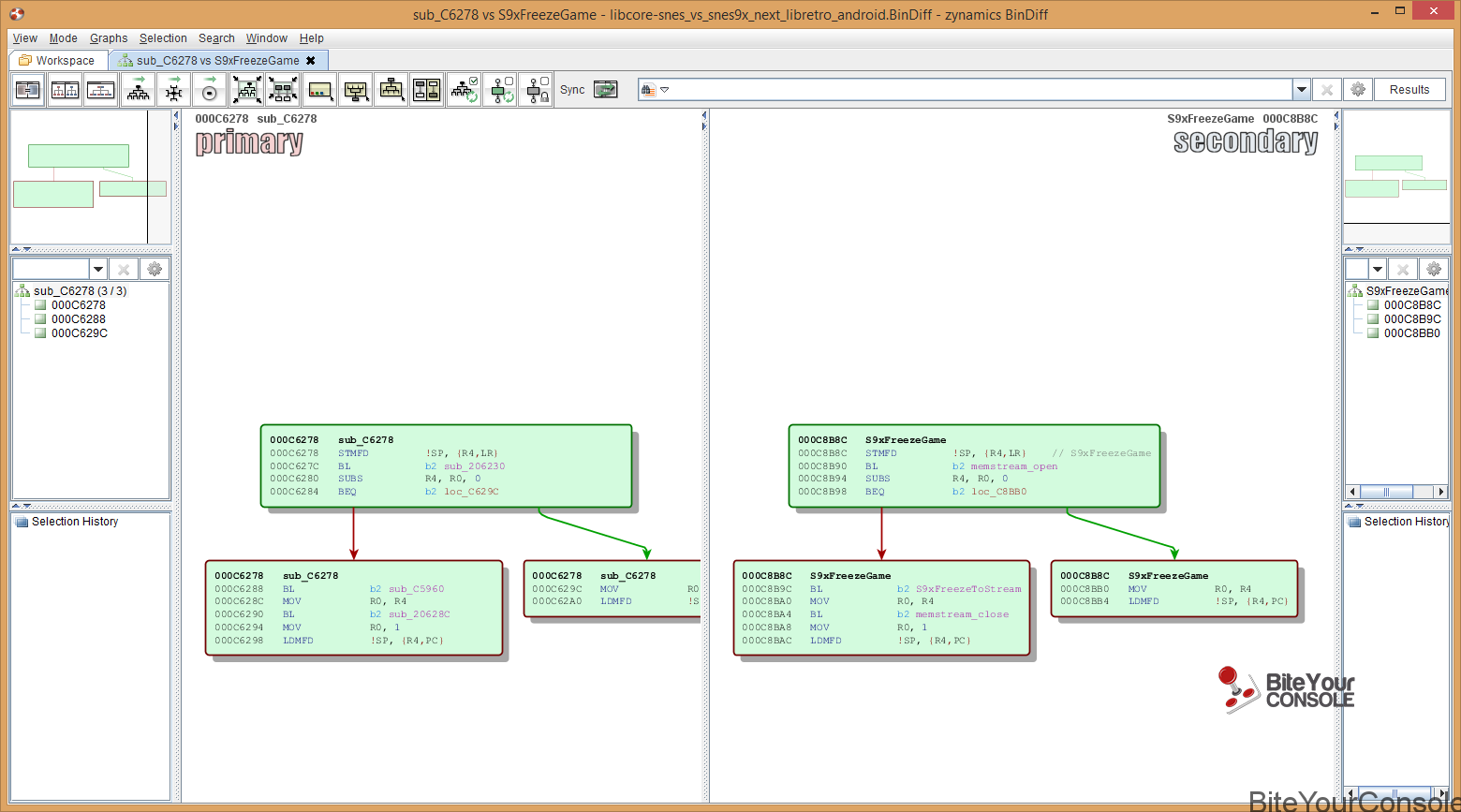Apply orthogonal layout from the toolbar
The width and height of the screenshot is (1461, 812).
click(174, 90)
